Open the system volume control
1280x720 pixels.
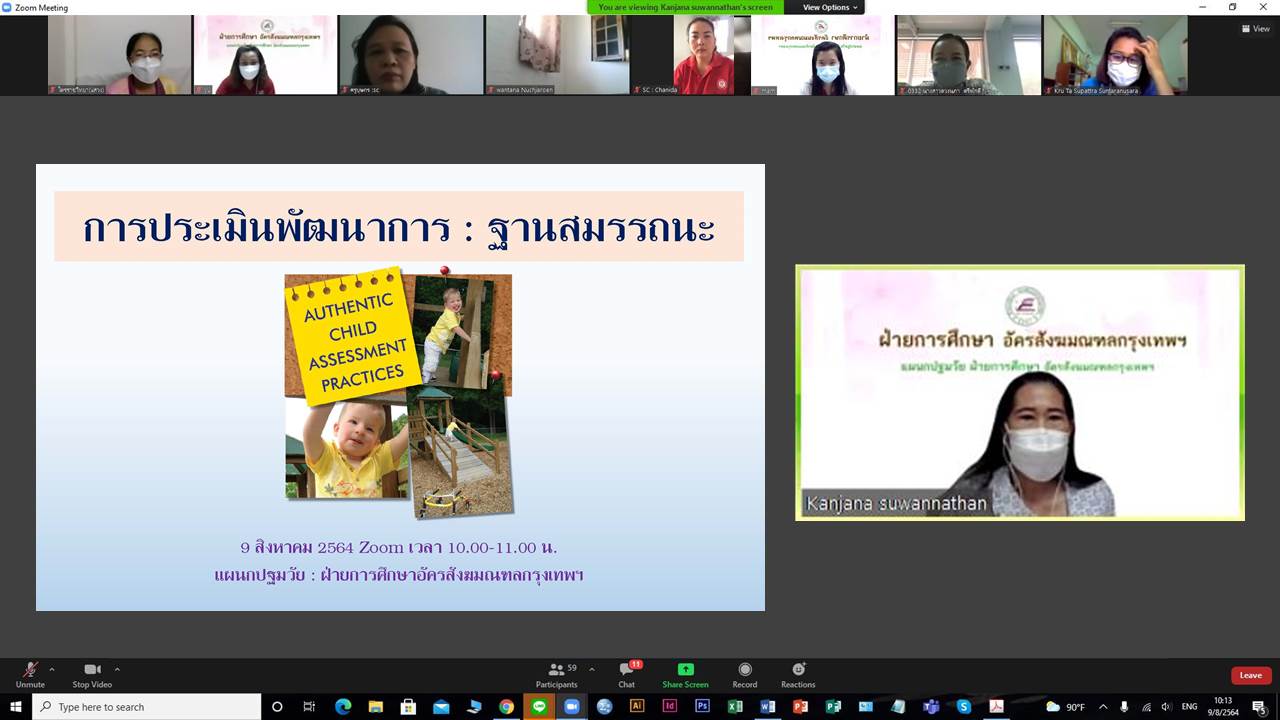click(1166, 707)
